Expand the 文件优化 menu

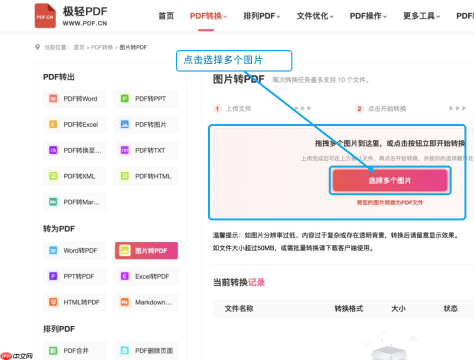pos(315,16)
